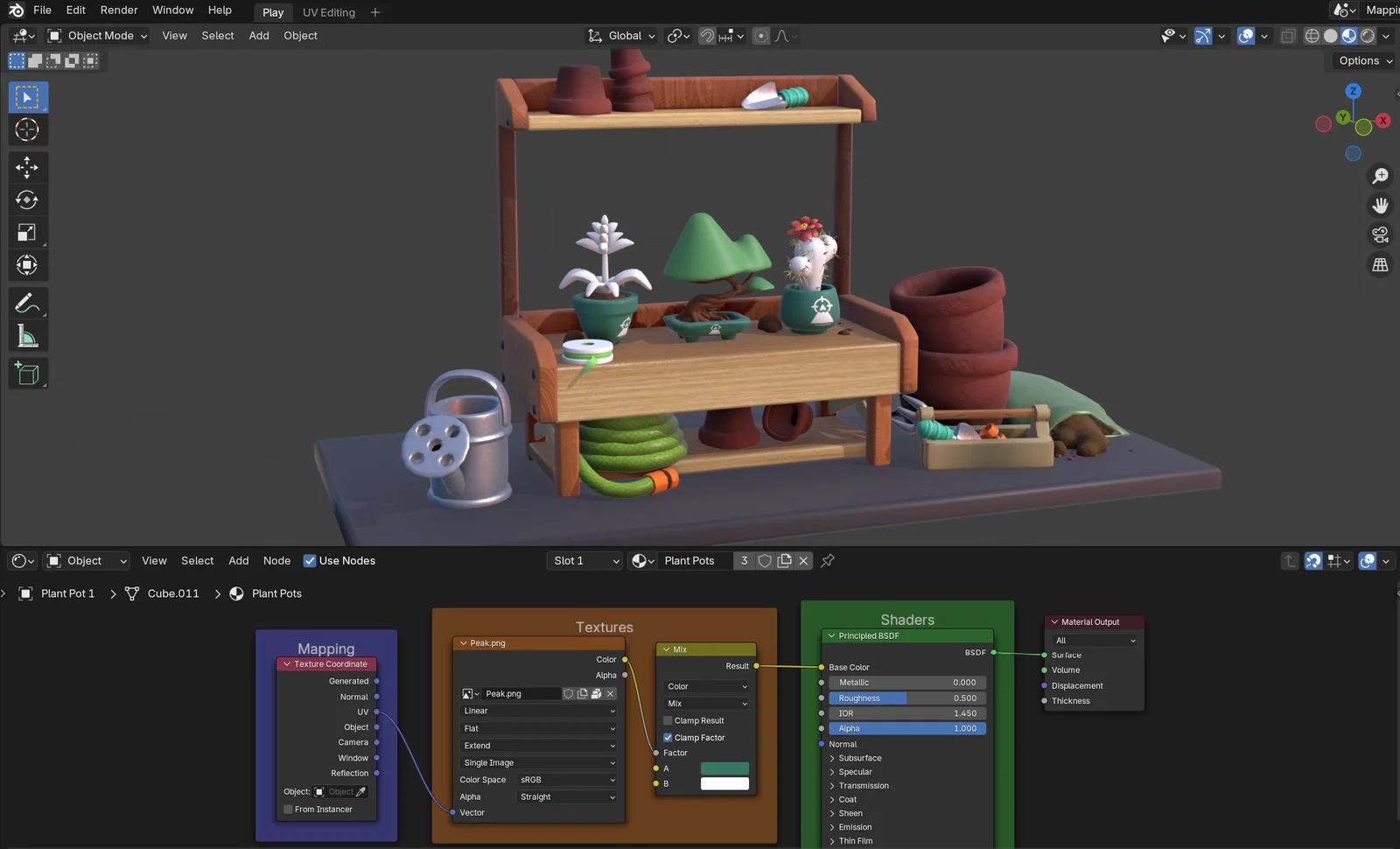Switch to the UV Editing workspace tab
The height and width of the screenshot is (849, 1400).
[329, 12]
